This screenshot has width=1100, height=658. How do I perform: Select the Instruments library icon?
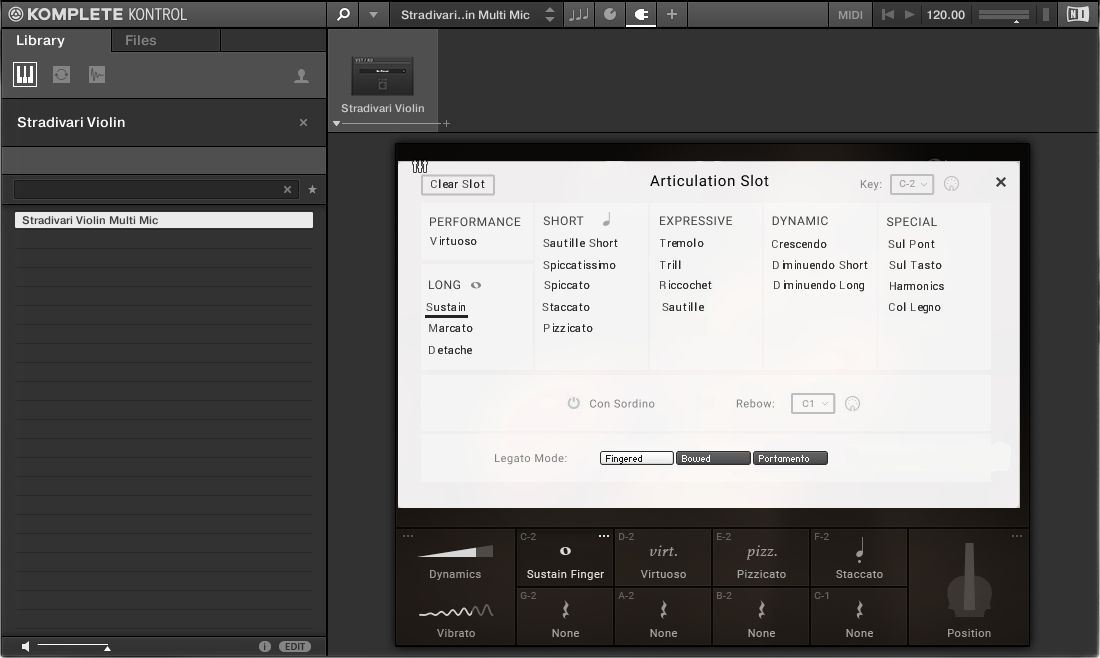24,74
